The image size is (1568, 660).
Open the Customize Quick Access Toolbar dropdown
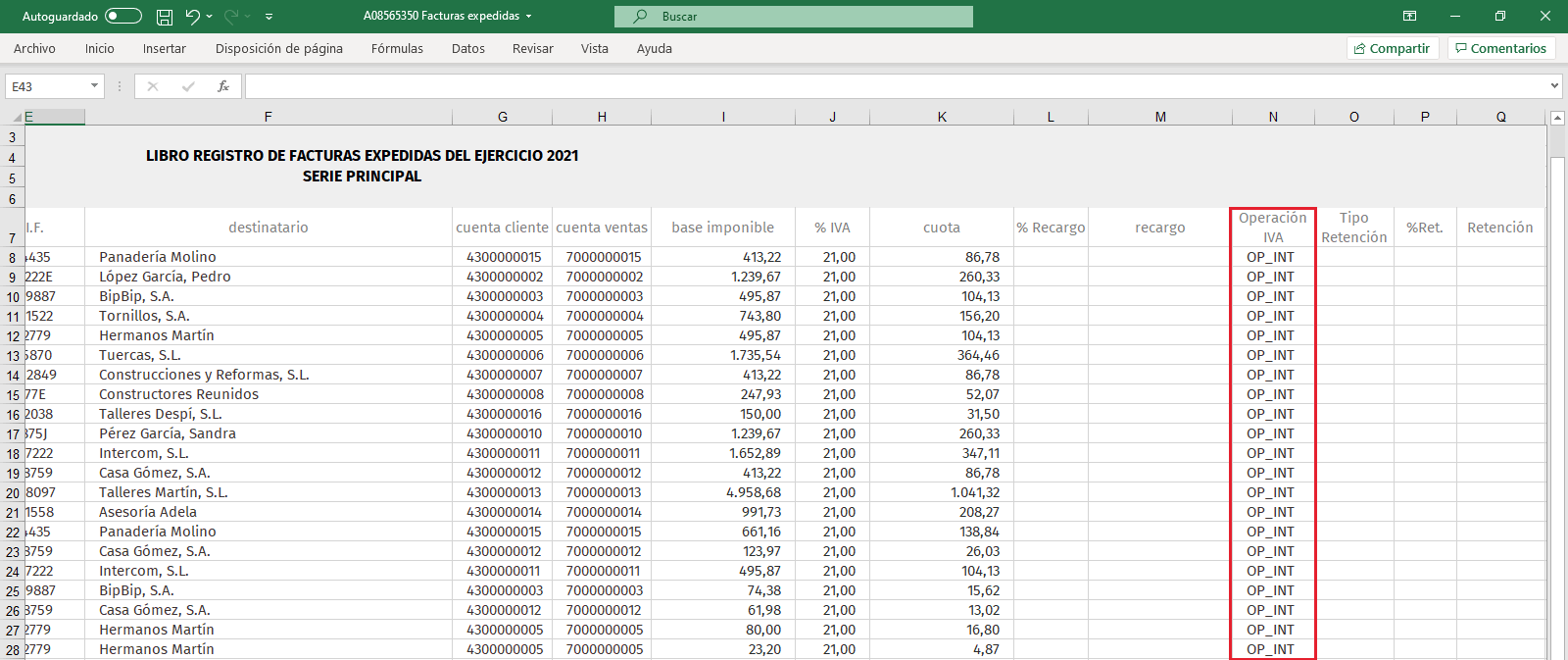point(269,17)
